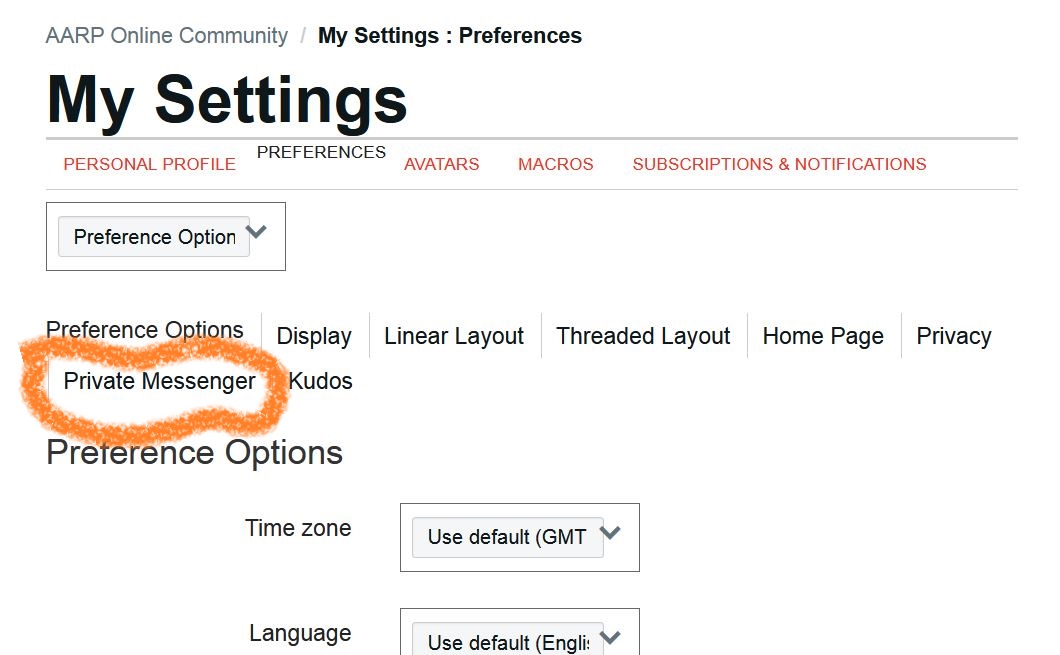Switch to the MACROS tab
The height and width of the screenshot is (655, 1060).
click(x=555, y=164)
